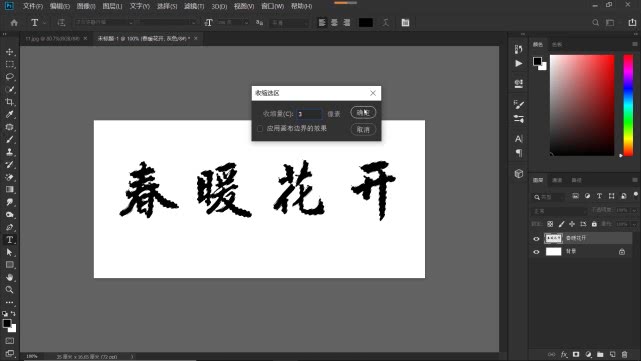The image size is (641, 361).
Task: Toggle lock position
Action: pyautogui.click(x=572, y=224)
